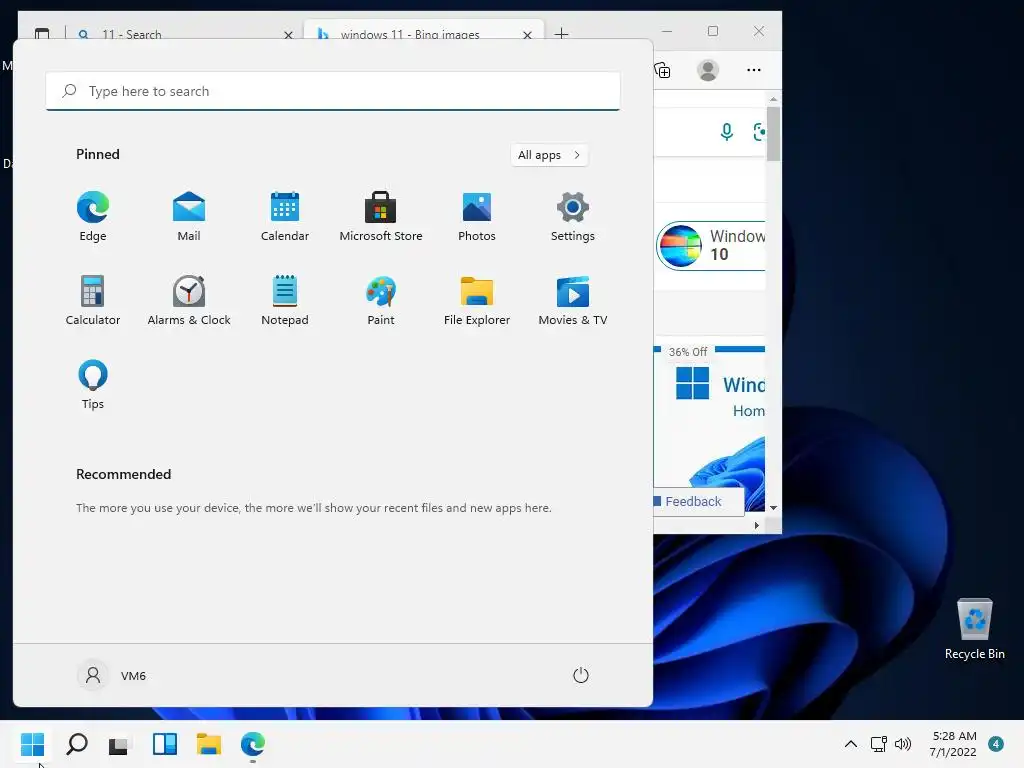Click Edge vertical scrollbar up arrow
Screen dimensions: 1024x768
point(773,99)
